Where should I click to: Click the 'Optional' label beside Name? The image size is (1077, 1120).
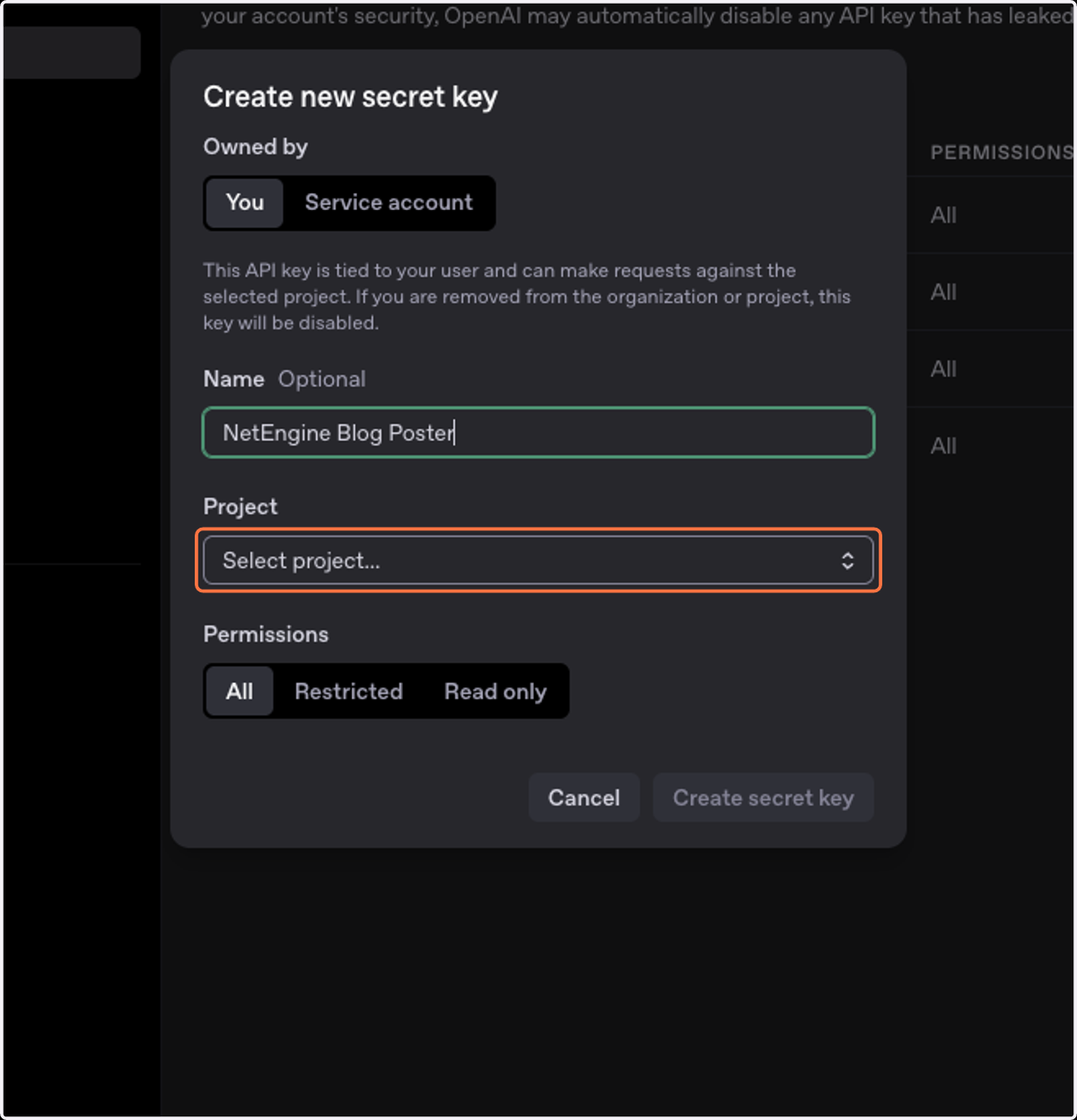[322, 379]
